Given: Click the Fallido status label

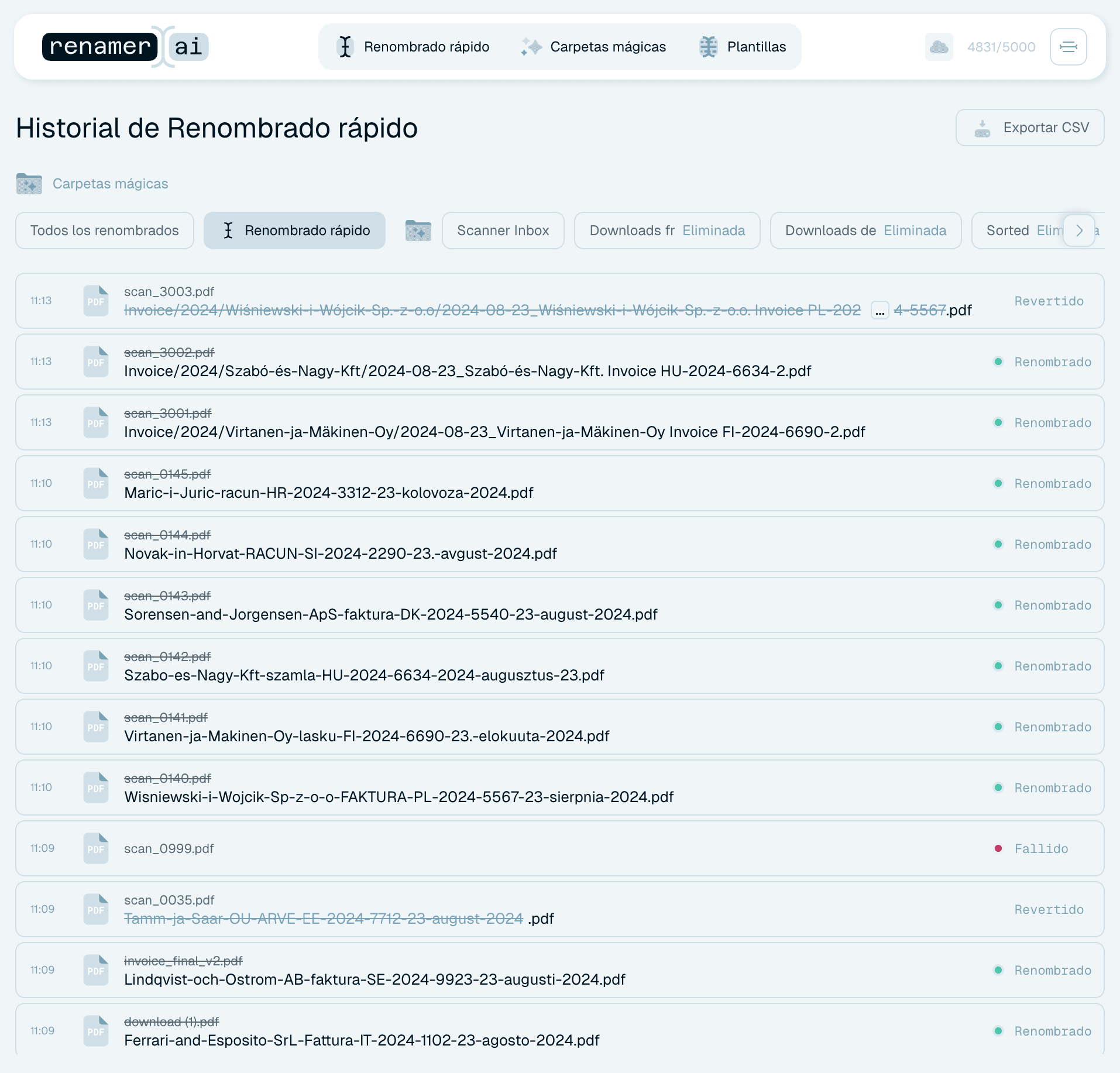Looking at the screenshot, I should click(1041, 848).
